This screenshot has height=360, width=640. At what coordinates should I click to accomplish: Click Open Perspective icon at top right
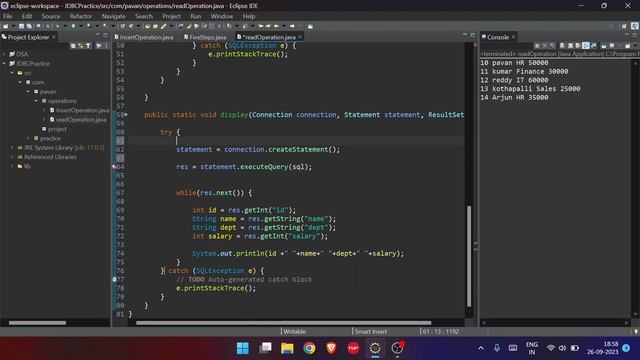pyautogui.click(x=624, y=26)
